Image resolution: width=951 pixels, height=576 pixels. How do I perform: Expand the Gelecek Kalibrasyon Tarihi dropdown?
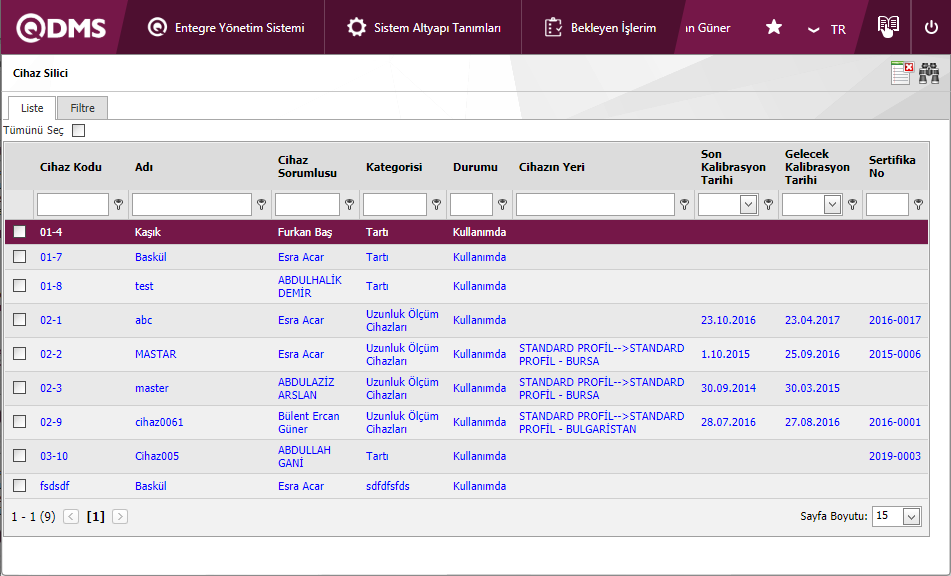[x=832, y=205]
